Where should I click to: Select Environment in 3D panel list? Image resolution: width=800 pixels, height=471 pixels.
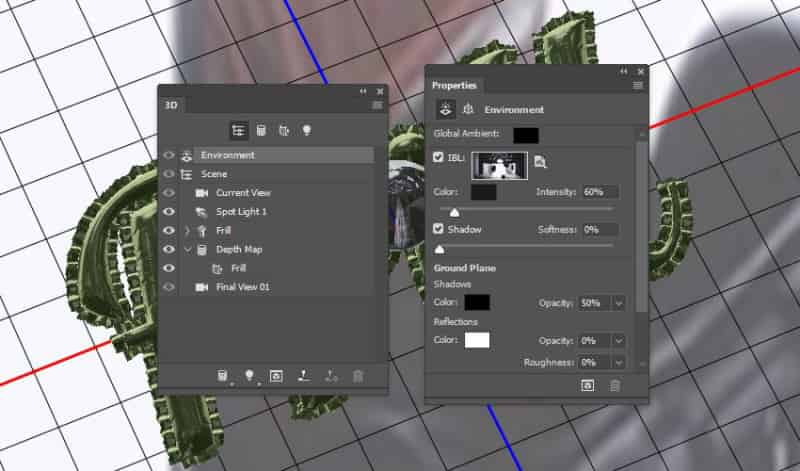[276, 155]
